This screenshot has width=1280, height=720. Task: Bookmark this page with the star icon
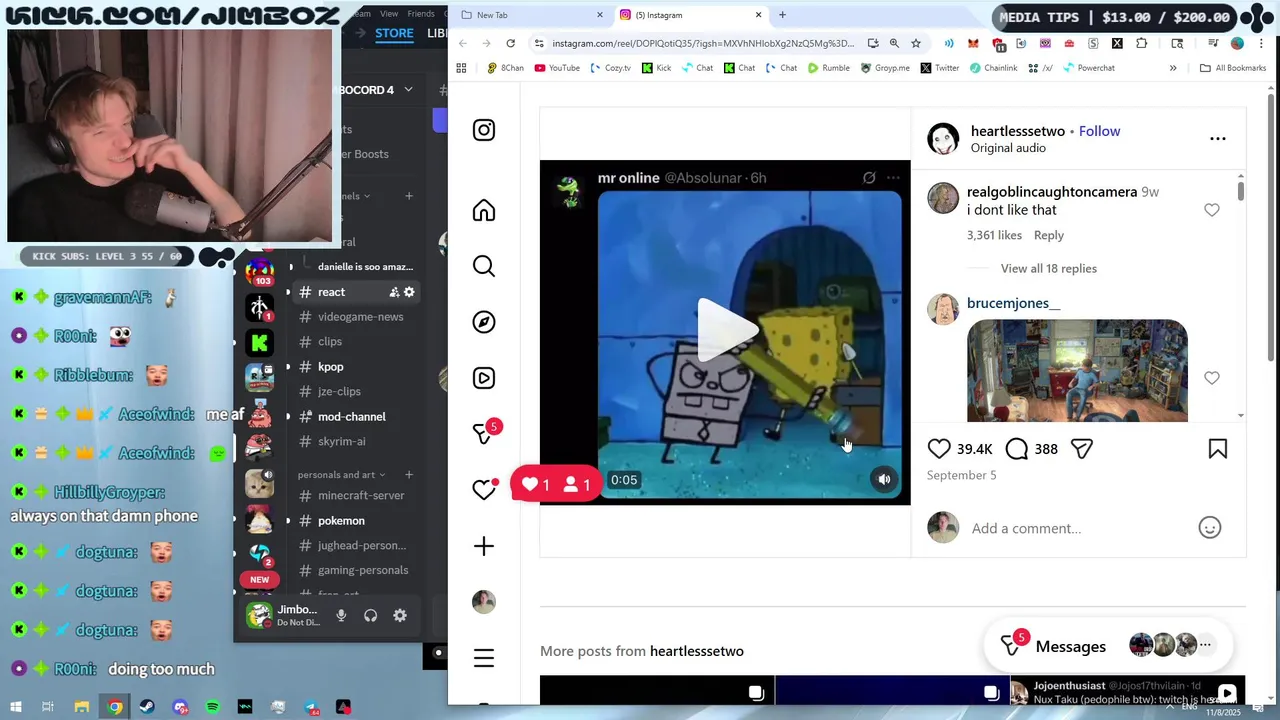[x=916, y=43]
